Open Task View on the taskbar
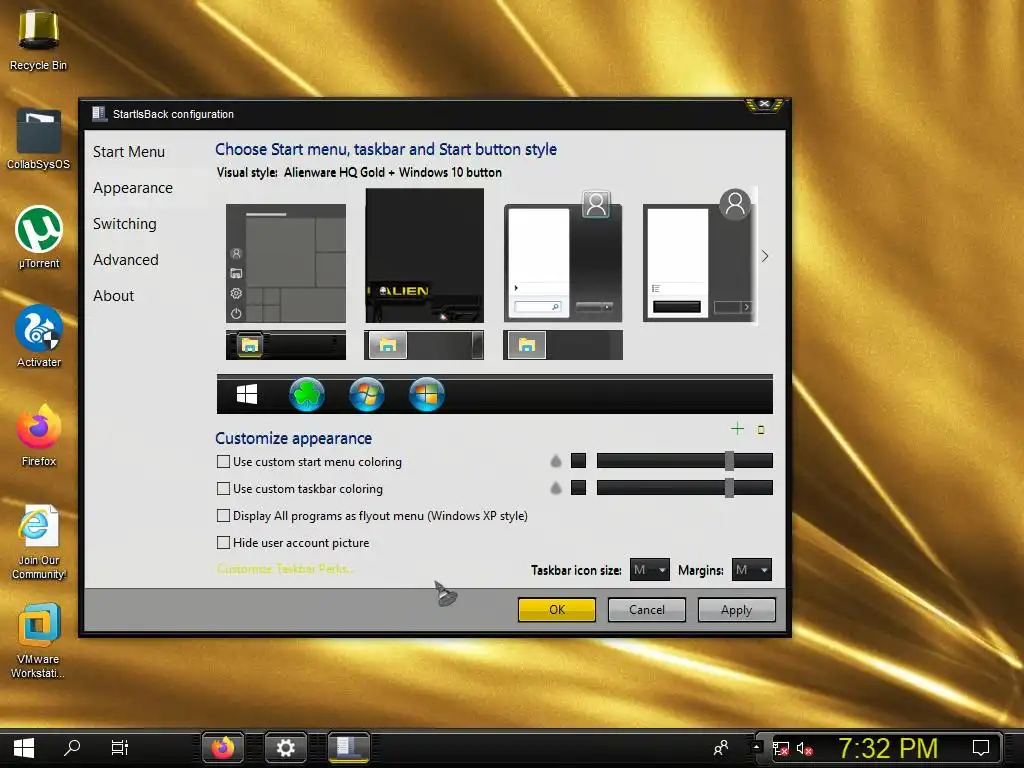Image resolution: width=1024 pixels, height=768 pixels. click(x=120, y=748)
